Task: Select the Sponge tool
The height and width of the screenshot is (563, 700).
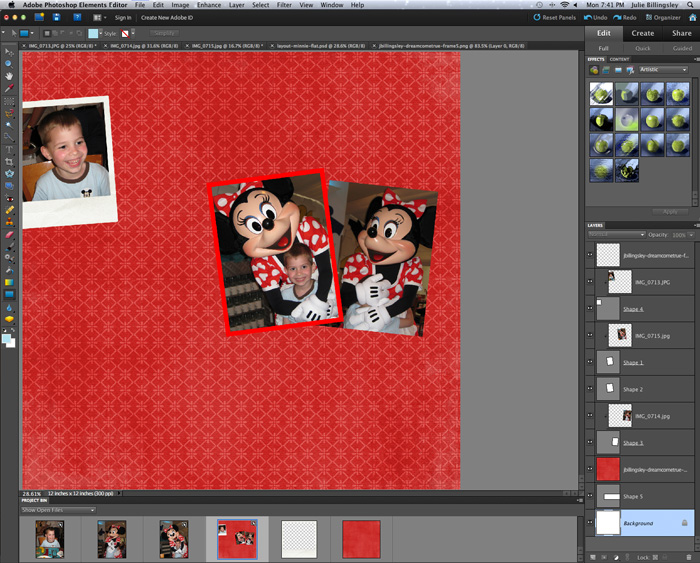Action: pyautogui.click(x=9, y=319)
